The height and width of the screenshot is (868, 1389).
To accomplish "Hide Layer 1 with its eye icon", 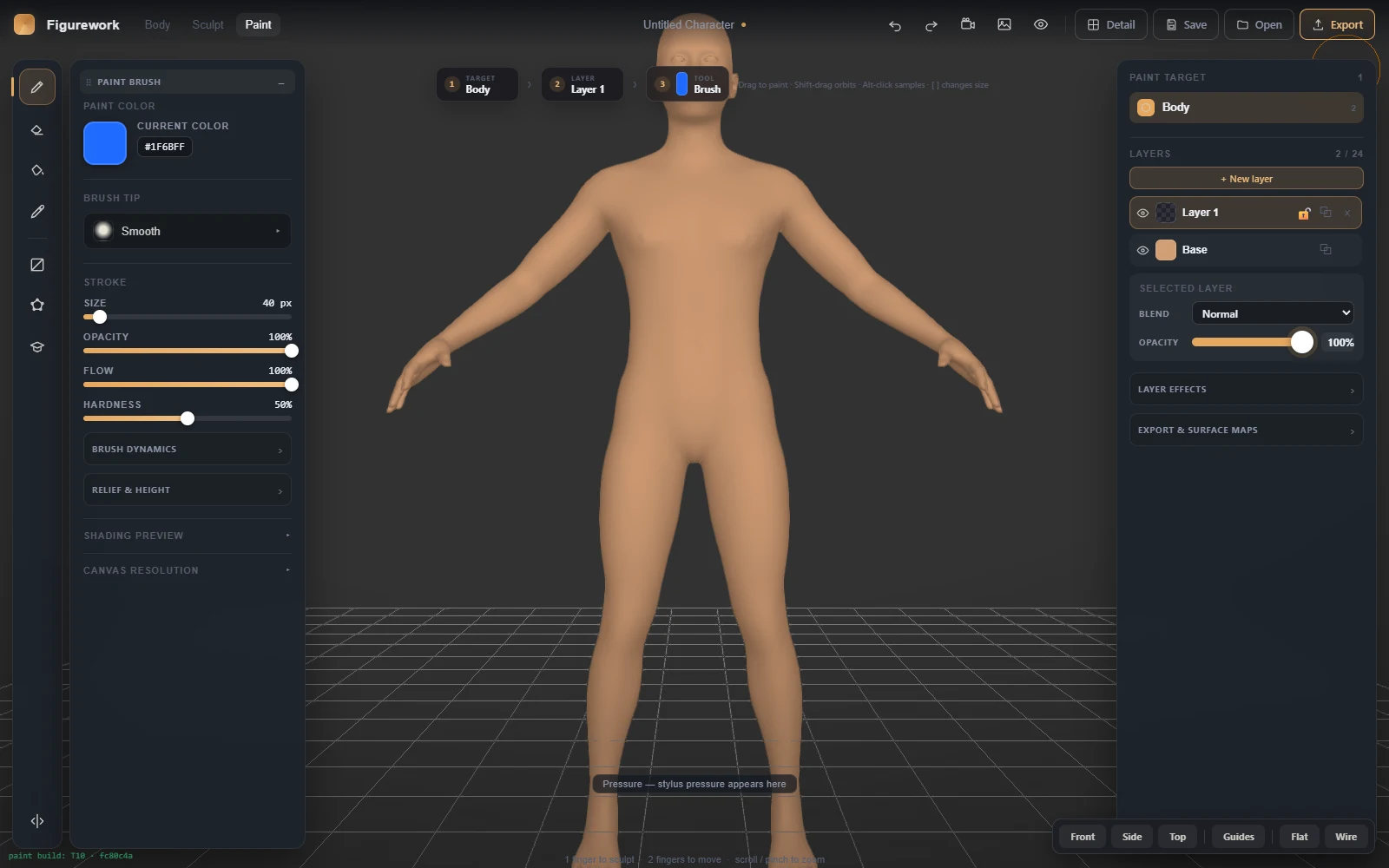I will (x=1143, y=213).
